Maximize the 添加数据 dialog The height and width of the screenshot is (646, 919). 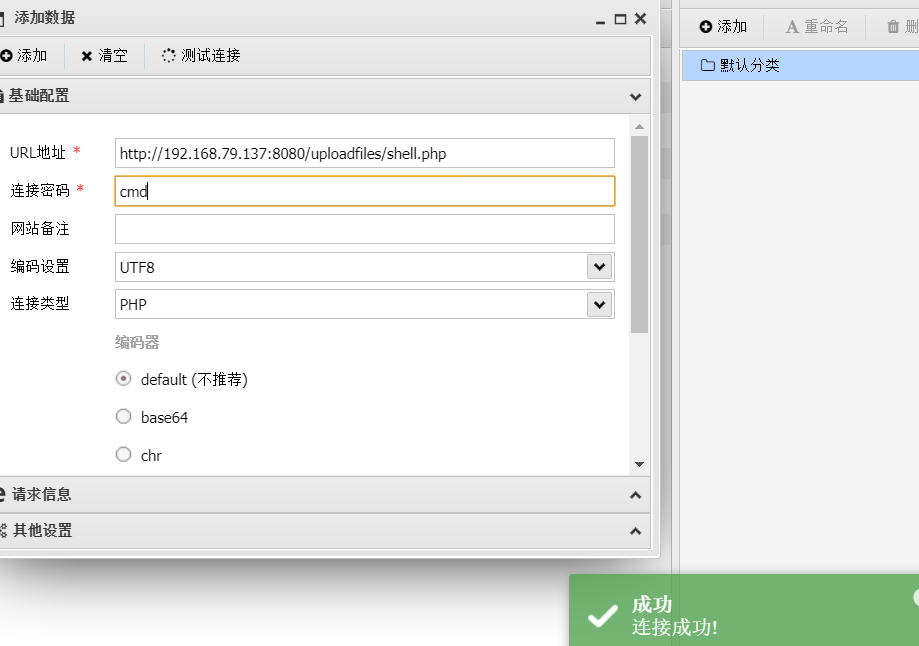[620, 19]
